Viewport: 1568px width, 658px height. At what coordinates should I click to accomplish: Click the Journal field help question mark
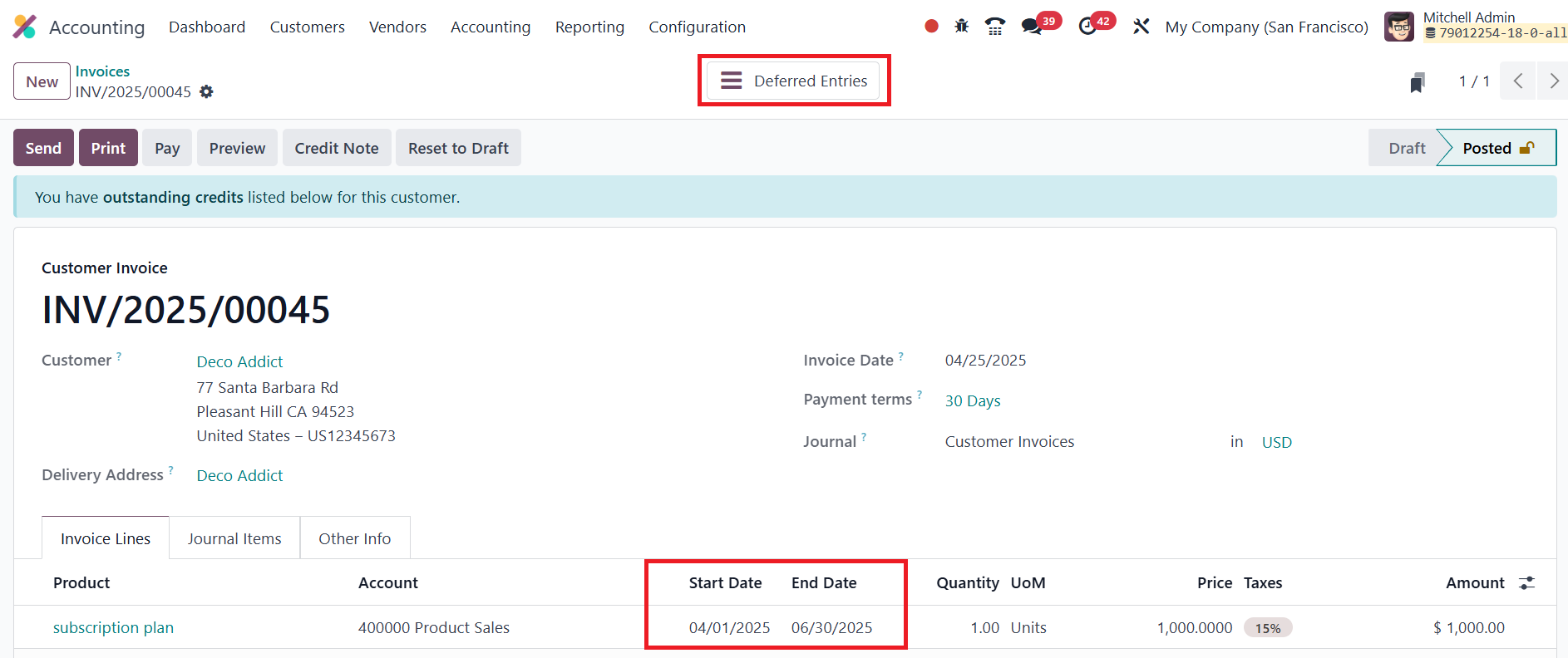pyautogui.click(x=864, y=437)
